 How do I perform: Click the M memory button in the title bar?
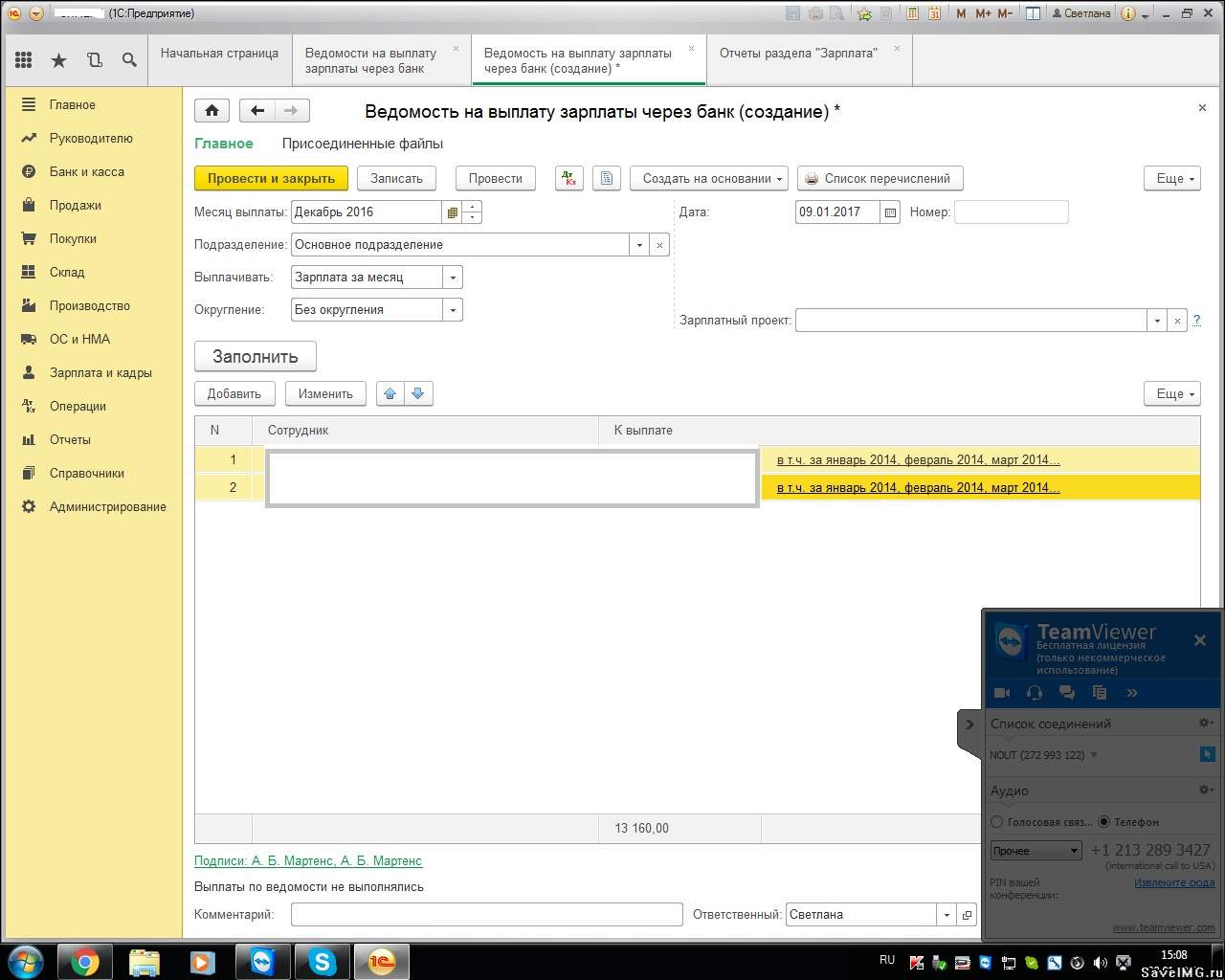(961, 13)
